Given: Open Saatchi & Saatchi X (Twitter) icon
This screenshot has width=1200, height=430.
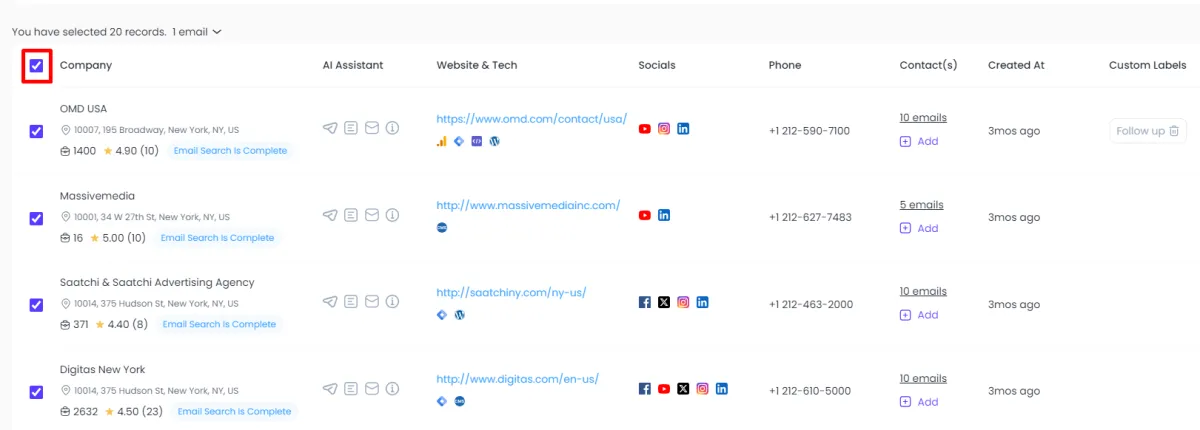Looking at the screenshot, I should pos(664,302).
